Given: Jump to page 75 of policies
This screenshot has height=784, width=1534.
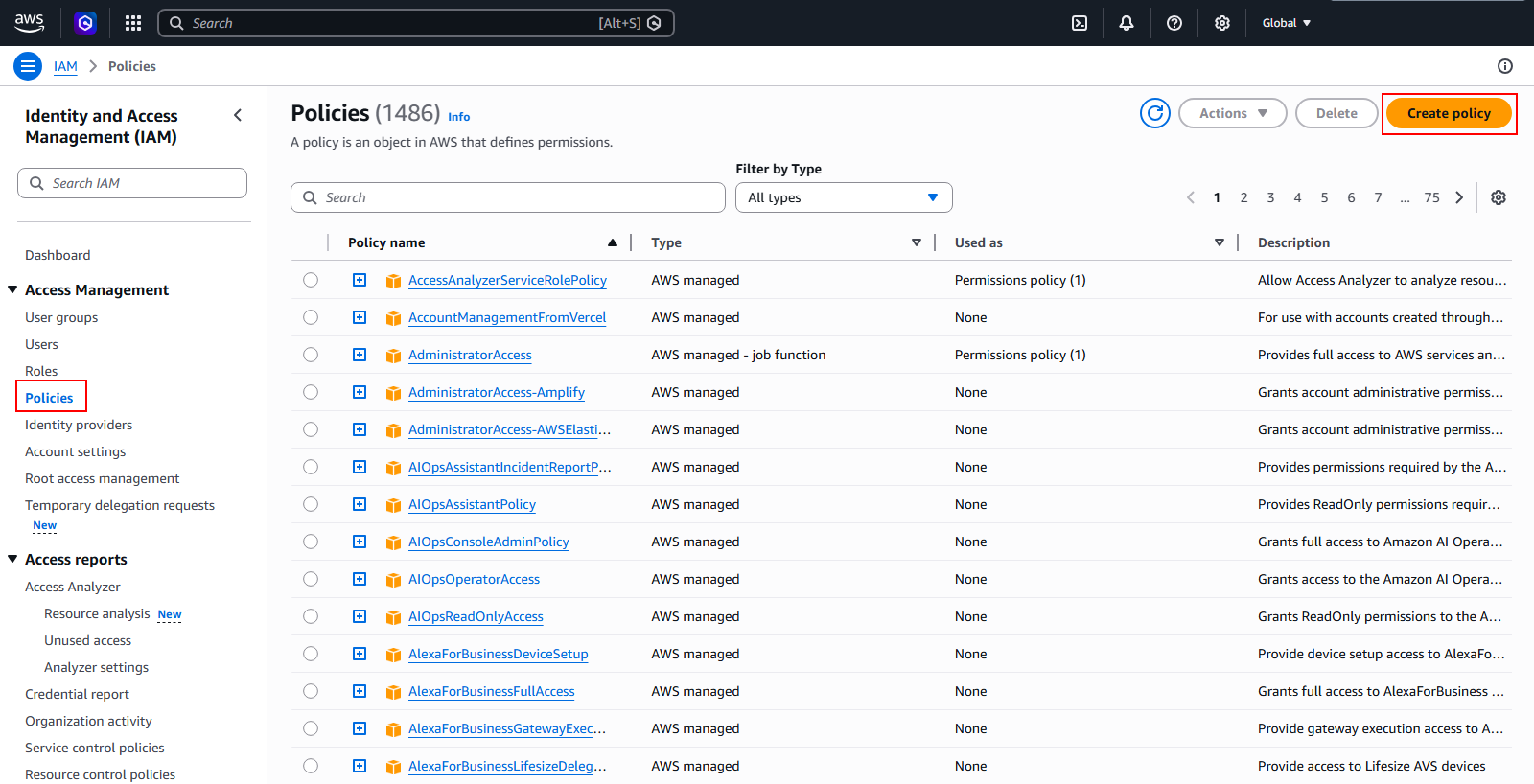Looking at the screenshot, I should click(1431, 197).
